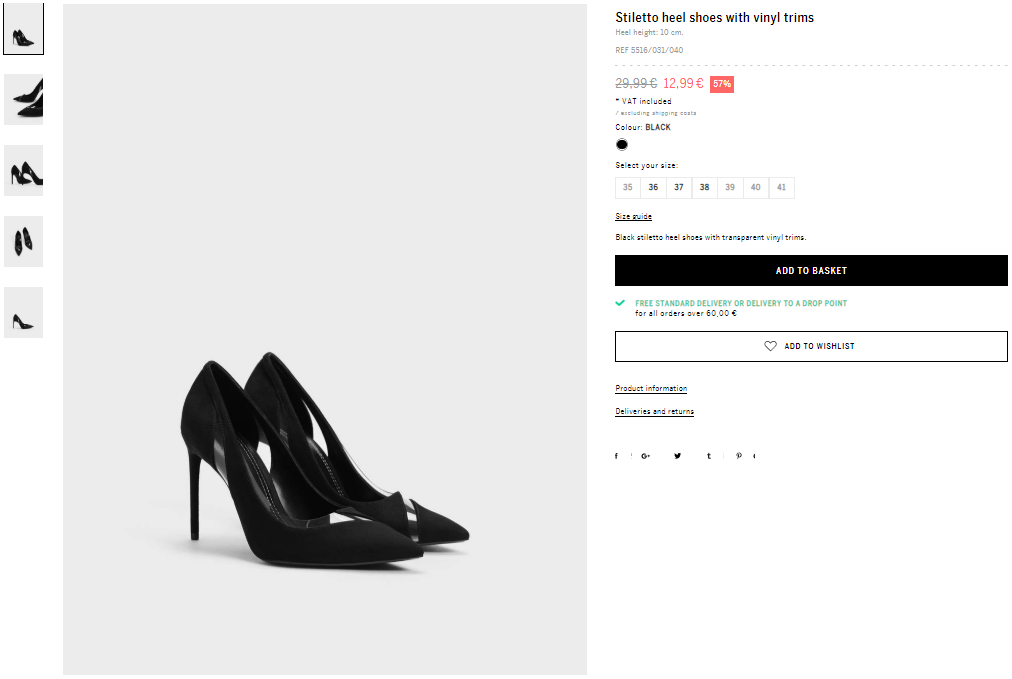Share via Google Plus icon
The width and height of the screenshot is (1012, 679).
click(645, 456)
